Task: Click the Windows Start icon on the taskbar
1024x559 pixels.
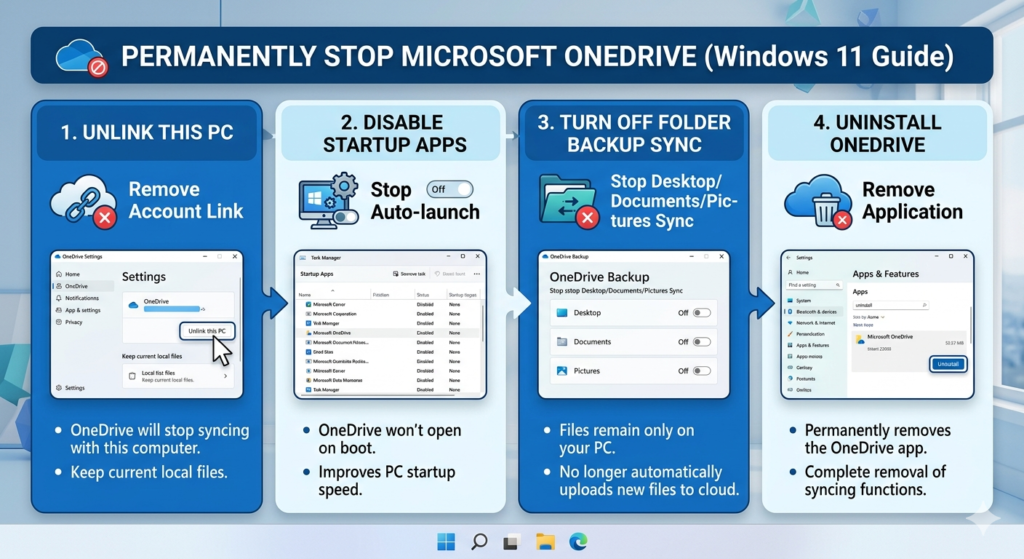Action: pos(446,541)
